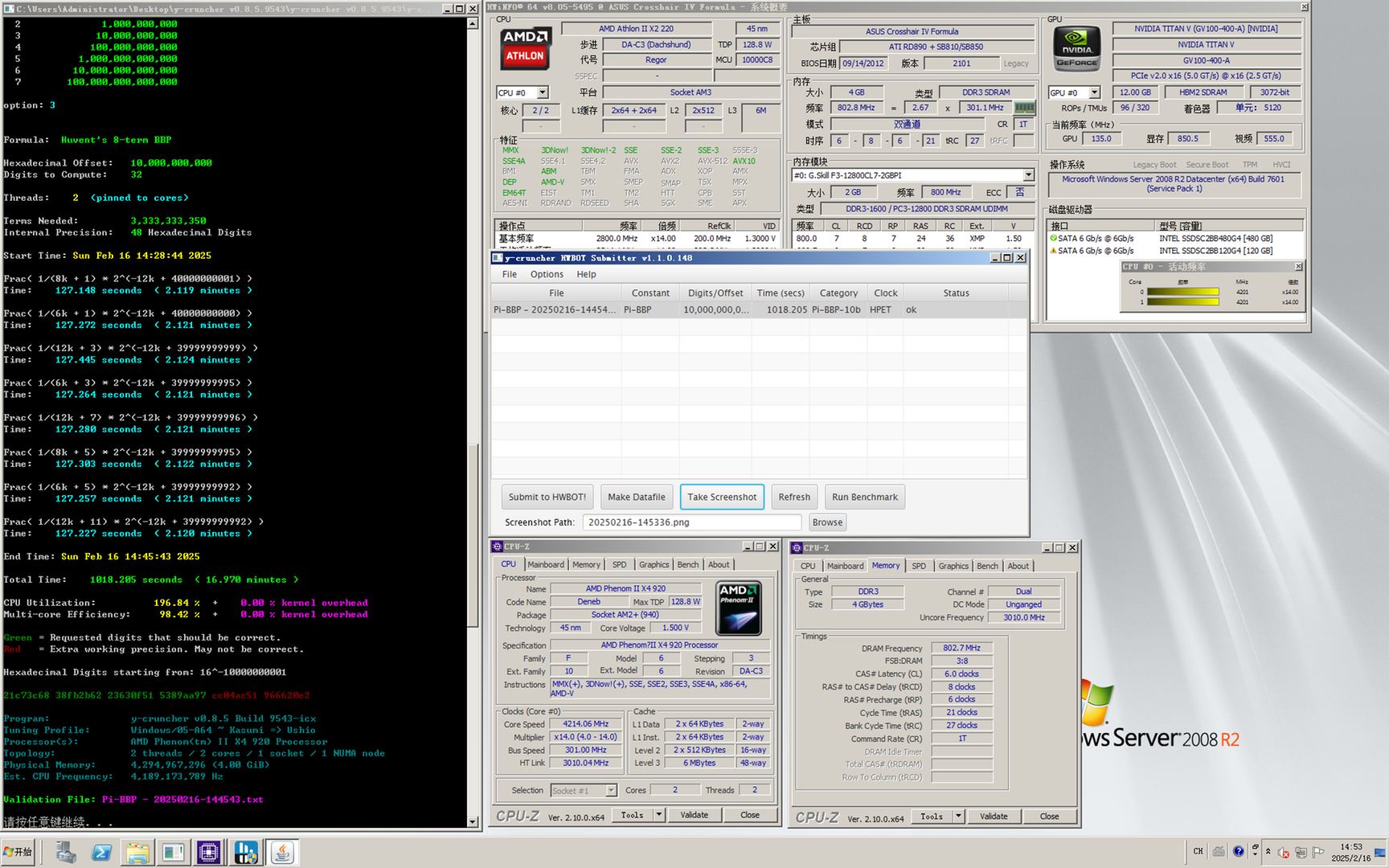Screen dimensions: 1389x868
Task: Open the GPU #0 dropdown in HWiNFO
Action: coord(1094,92)
